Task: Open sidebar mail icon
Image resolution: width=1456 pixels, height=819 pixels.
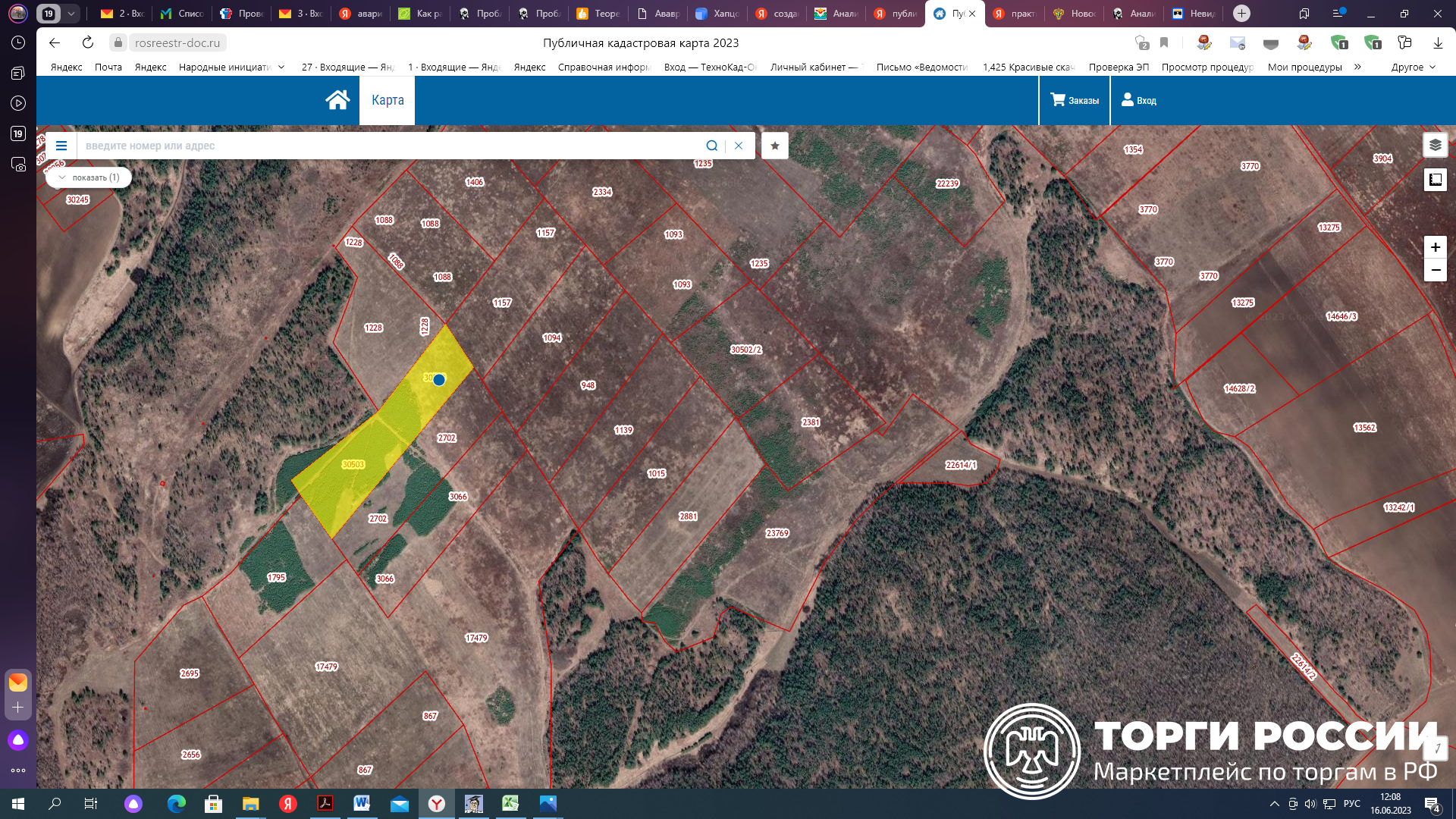Action: click(x=18, y=682)
